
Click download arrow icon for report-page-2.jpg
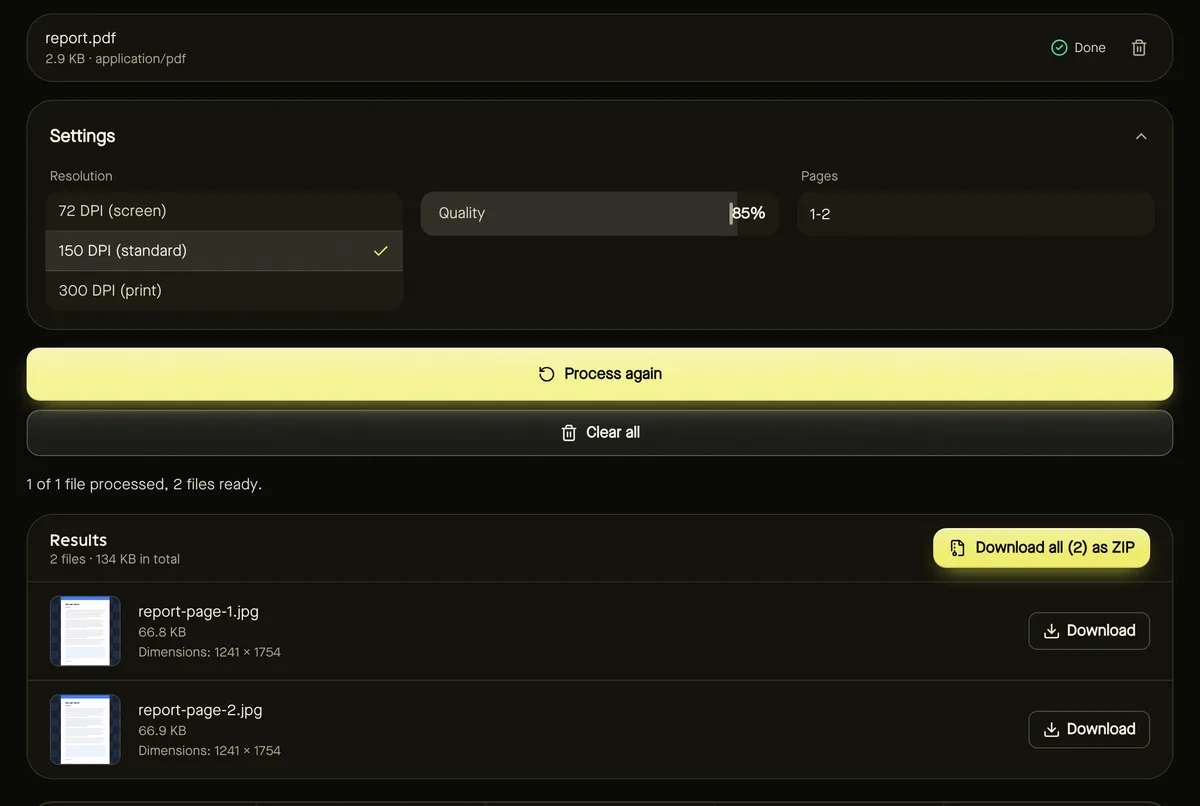[1051, 730]
